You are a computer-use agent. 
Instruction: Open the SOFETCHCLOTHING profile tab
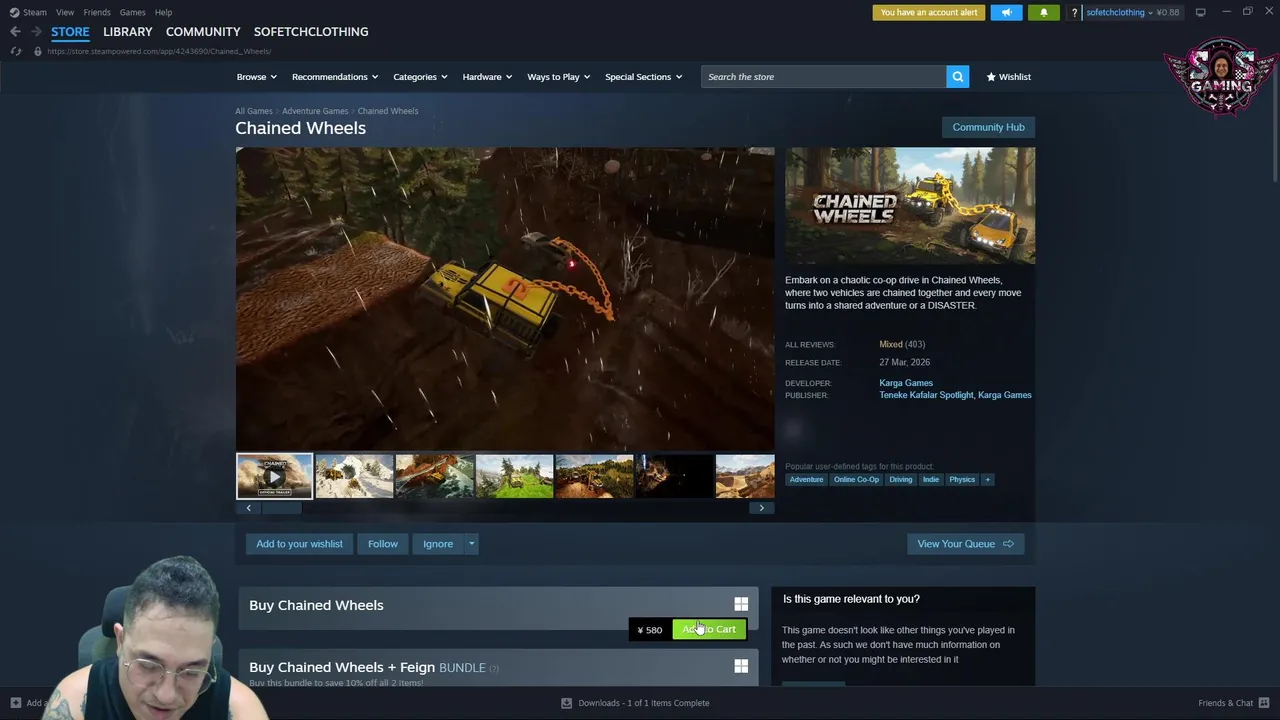[x=311, y=32]
